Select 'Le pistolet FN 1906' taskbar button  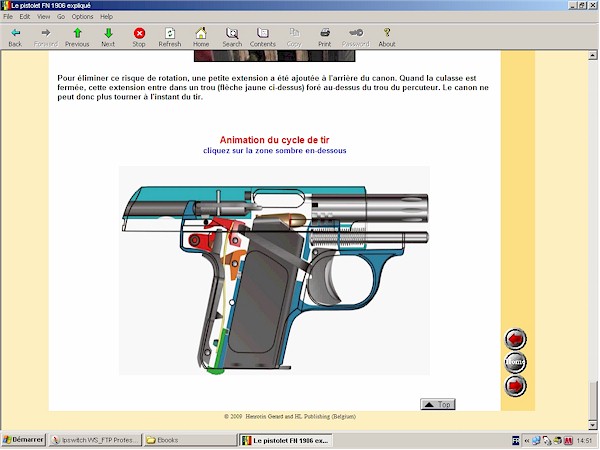click(x=286, y=440)
